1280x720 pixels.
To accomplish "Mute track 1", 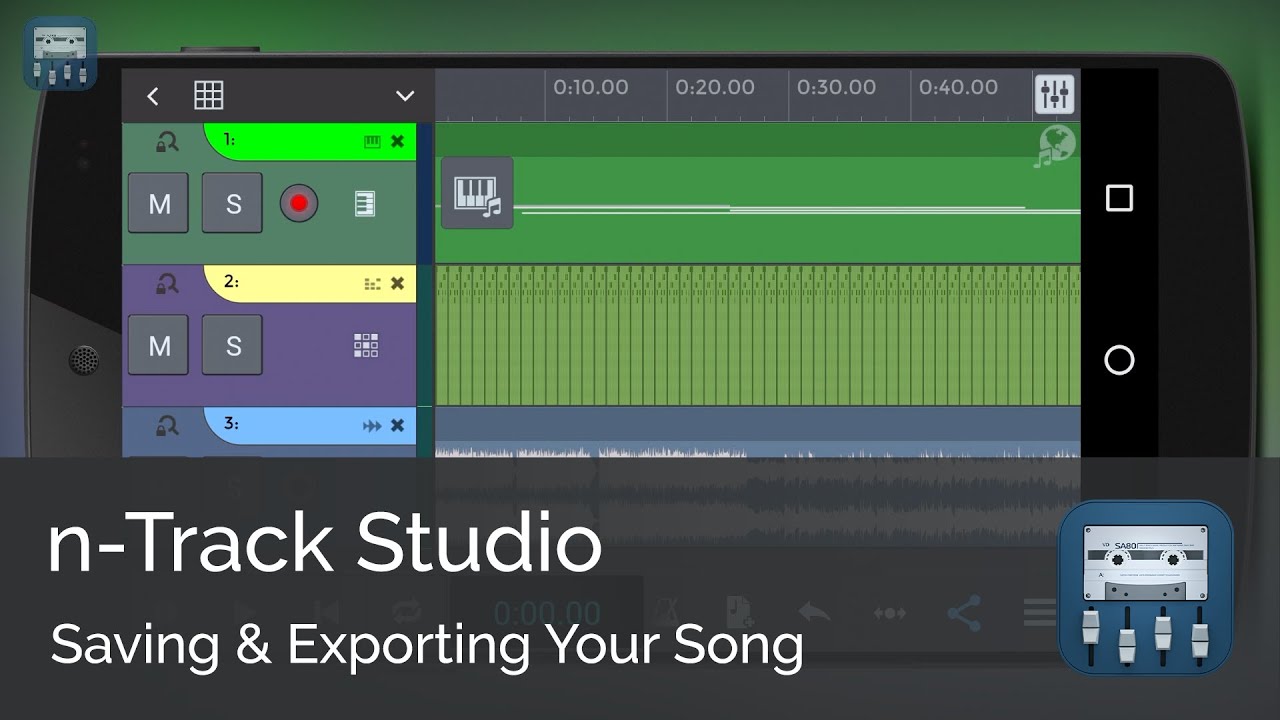I will coord(159,203).
